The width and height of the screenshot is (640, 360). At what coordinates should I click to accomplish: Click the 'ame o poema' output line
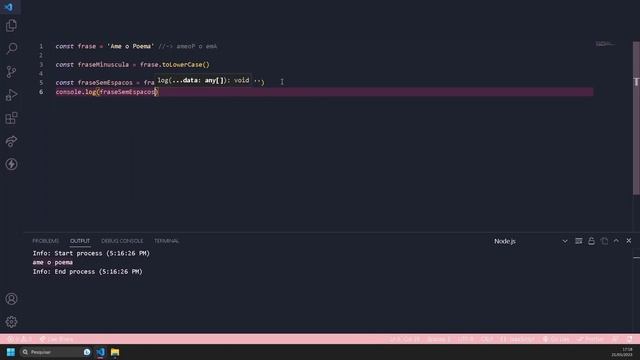[53, 262]
